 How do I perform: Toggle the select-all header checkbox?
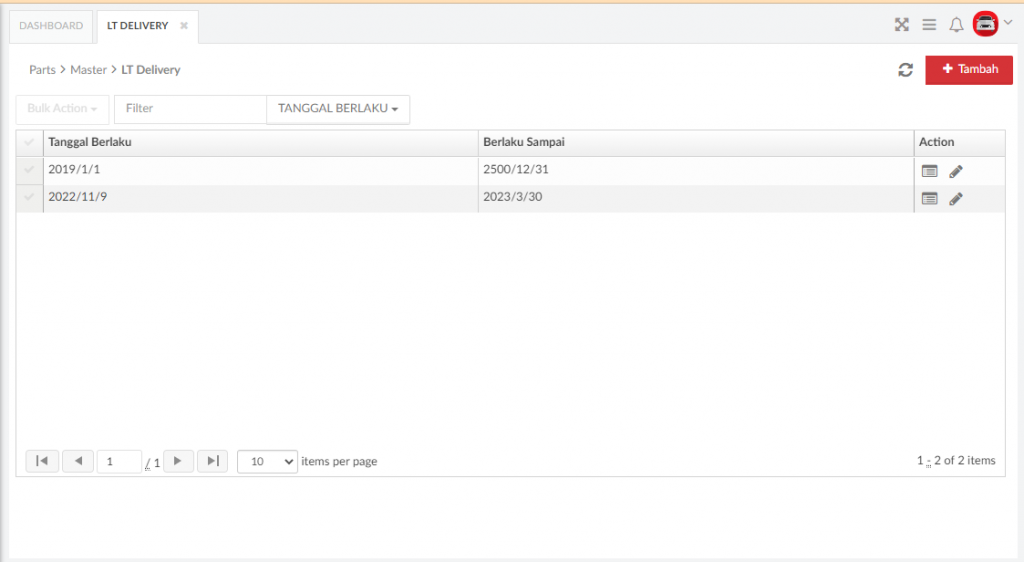[29, 142]
